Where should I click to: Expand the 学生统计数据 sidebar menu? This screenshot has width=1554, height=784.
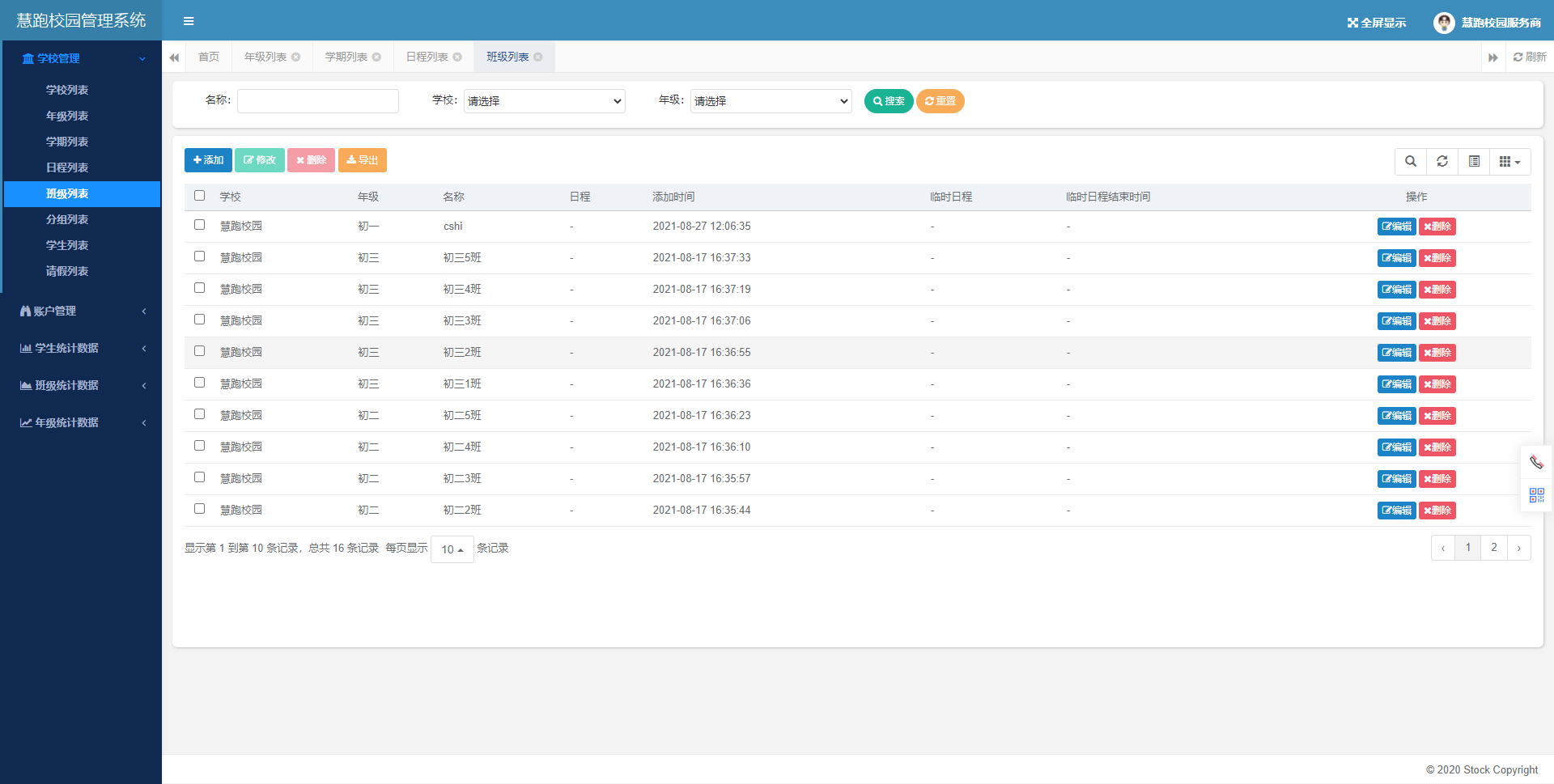[x=81, y=348]
